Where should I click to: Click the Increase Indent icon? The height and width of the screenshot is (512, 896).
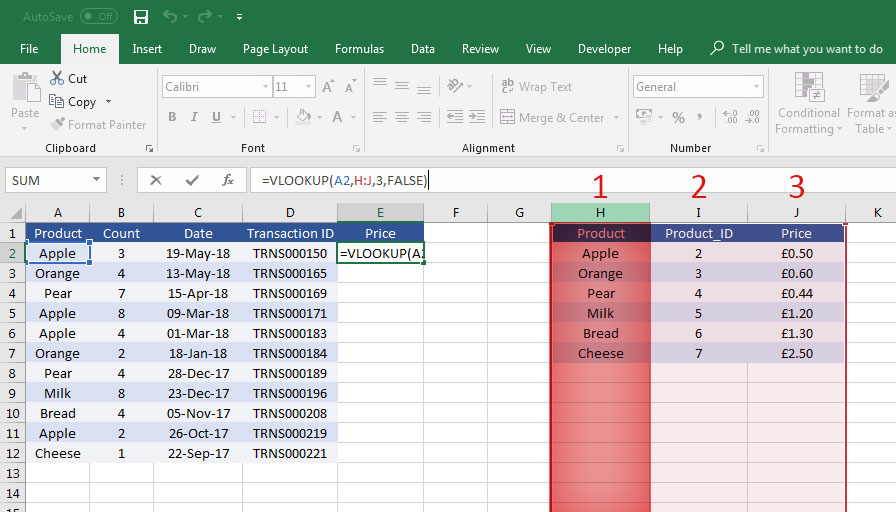click(477, 117)
